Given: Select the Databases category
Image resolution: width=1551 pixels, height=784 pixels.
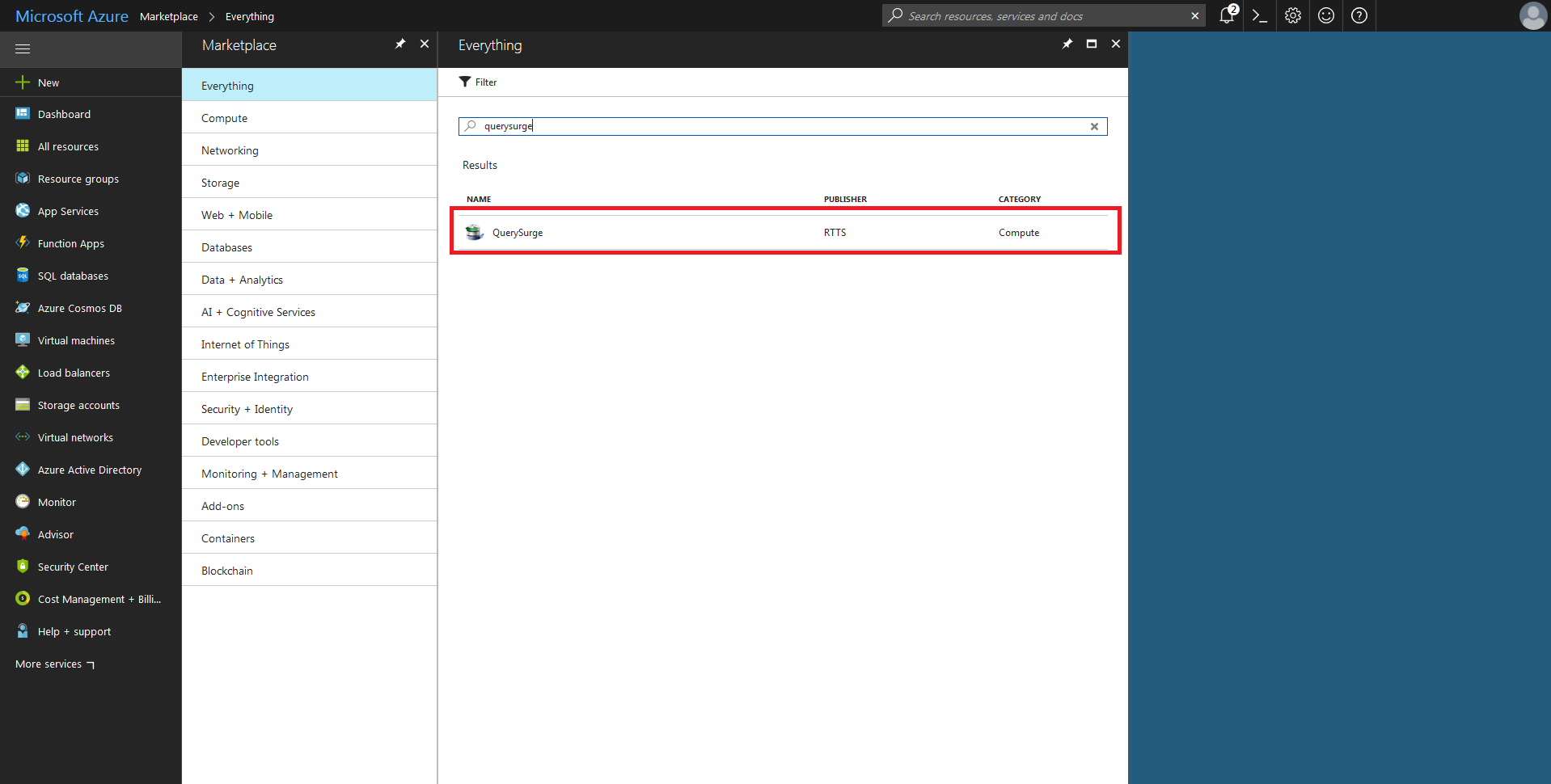Looking at the screenshot, I should point(310,247).
